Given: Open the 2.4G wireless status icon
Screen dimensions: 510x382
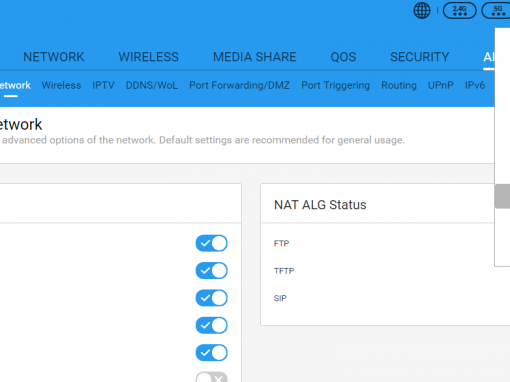Looking at the screenshot, I should 459,11.
